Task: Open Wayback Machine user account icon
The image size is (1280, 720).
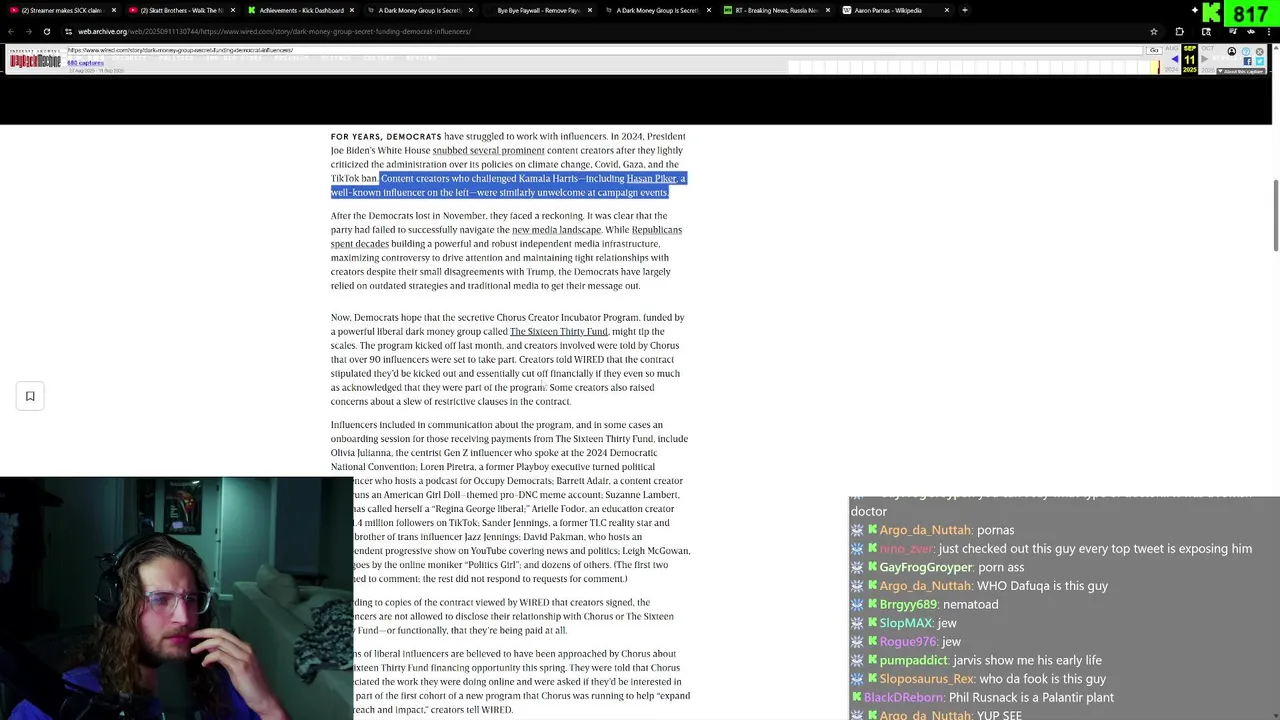Action: (x=1232, y=51)
